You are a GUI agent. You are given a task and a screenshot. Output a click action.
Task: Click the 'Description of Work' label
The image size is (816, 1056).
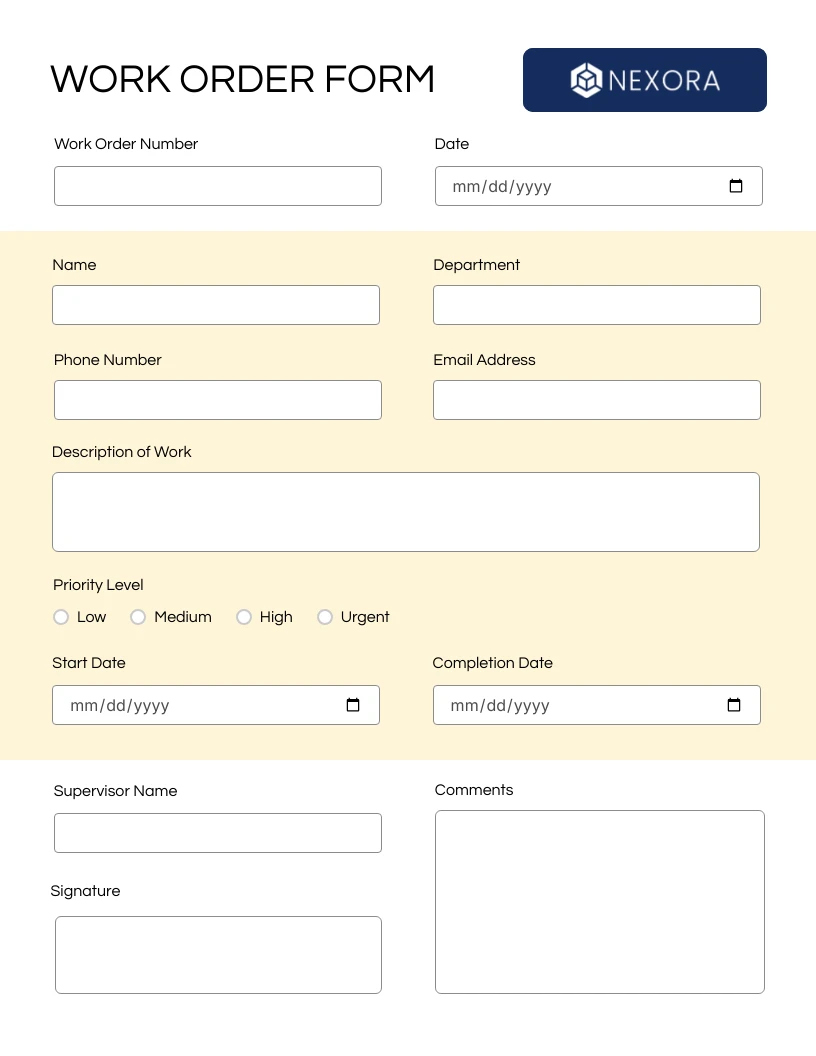coord(121,452)
